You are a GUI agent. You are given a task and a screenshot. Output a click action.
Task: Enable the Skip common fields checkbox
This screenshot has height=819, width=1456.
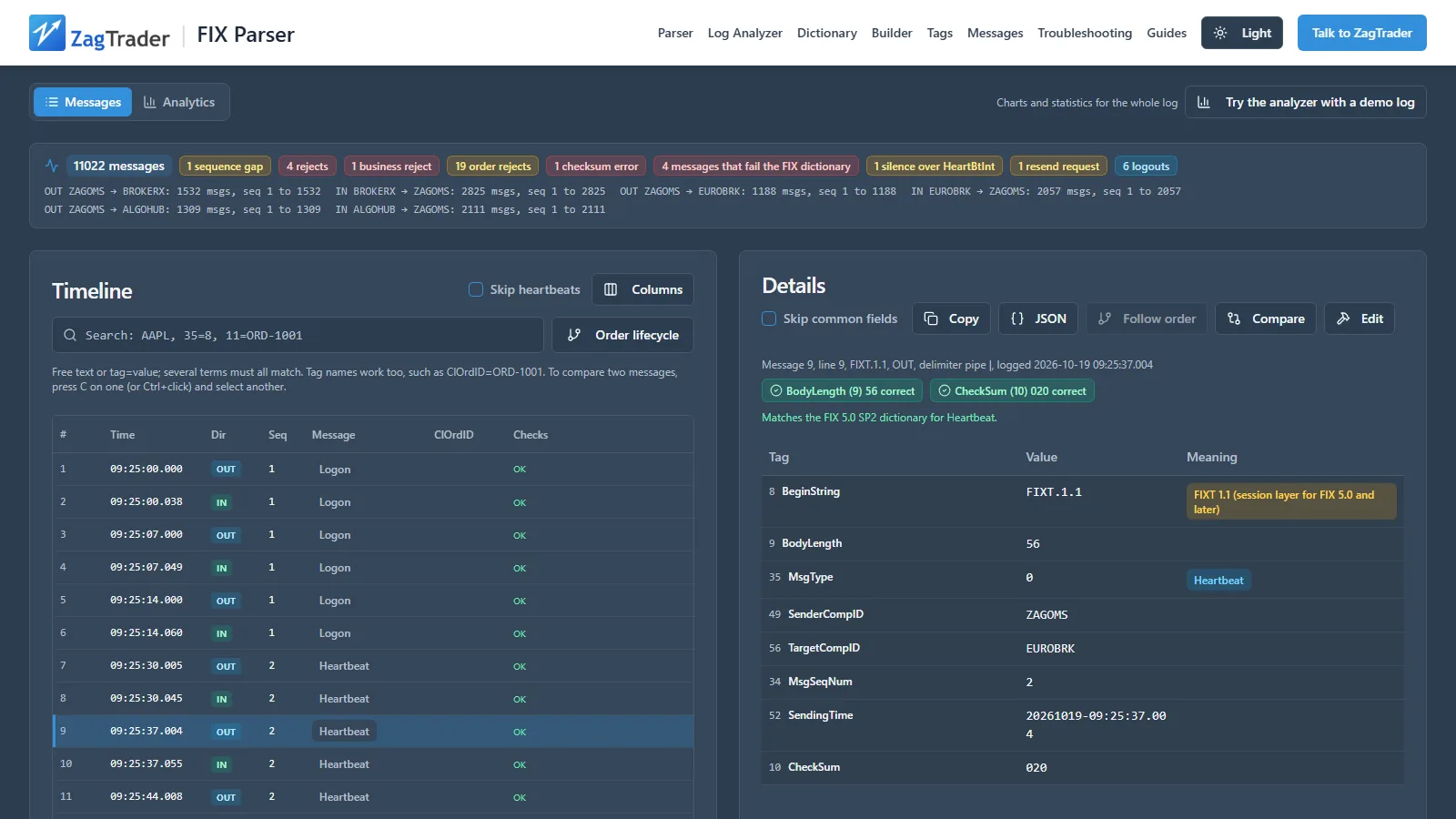click(769, 318)
